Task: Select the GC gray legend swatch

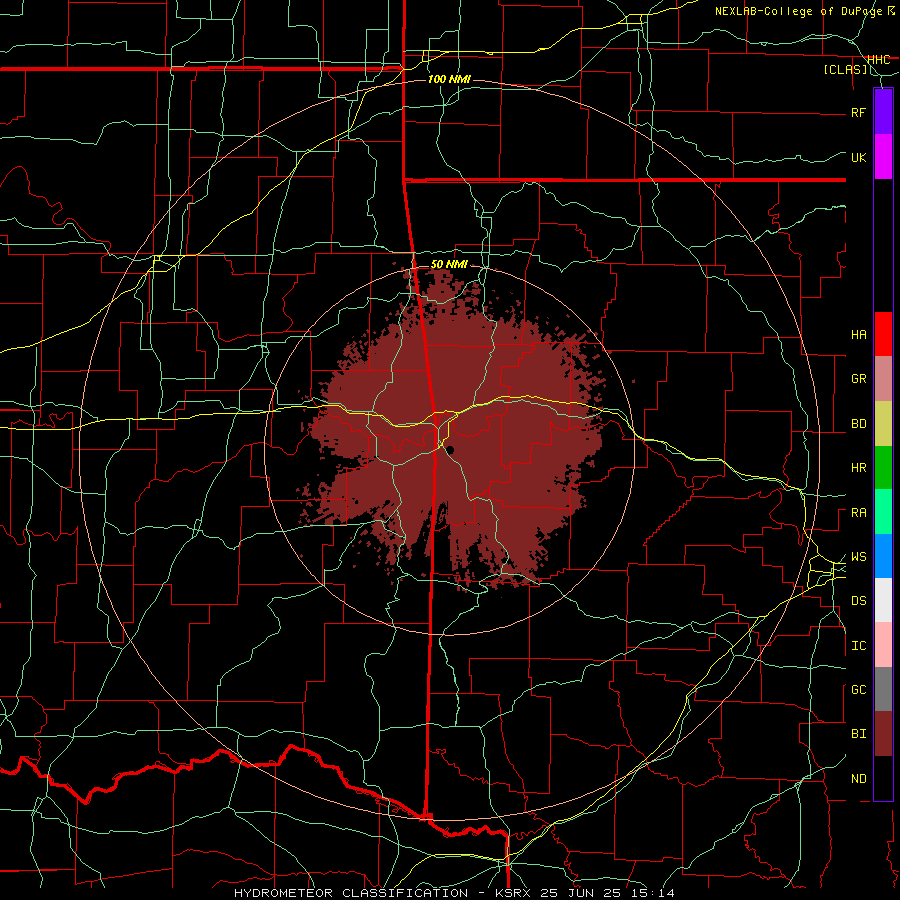Action: point(883,689)
